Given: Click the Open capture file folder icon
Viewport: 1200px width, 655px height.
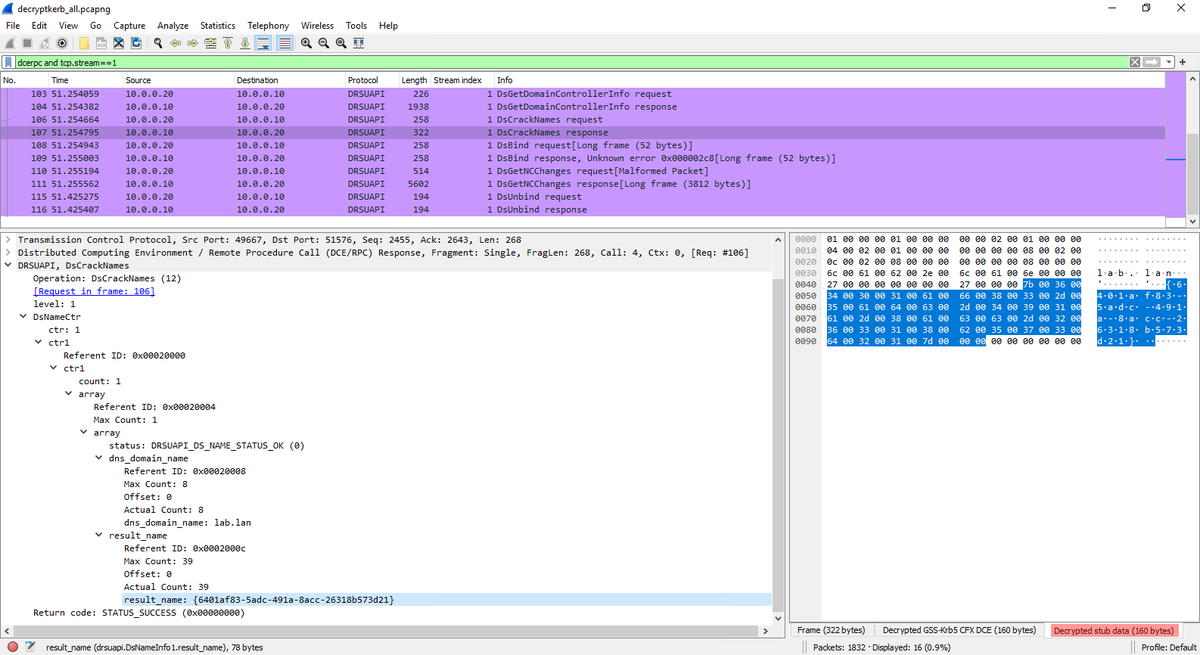Looking at the screenshot, I should click(x=85, y=43).
